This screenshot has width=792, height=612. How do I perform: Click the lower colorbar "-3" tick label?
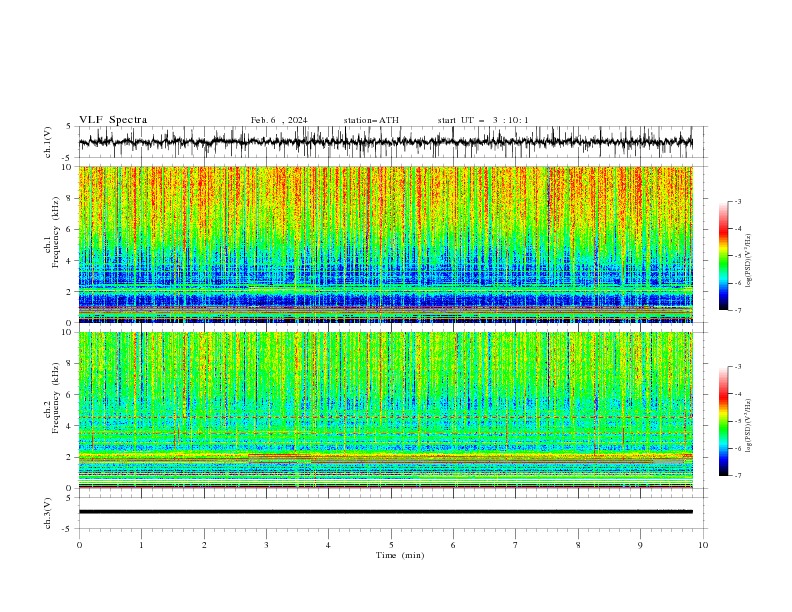tap(738, 367)
